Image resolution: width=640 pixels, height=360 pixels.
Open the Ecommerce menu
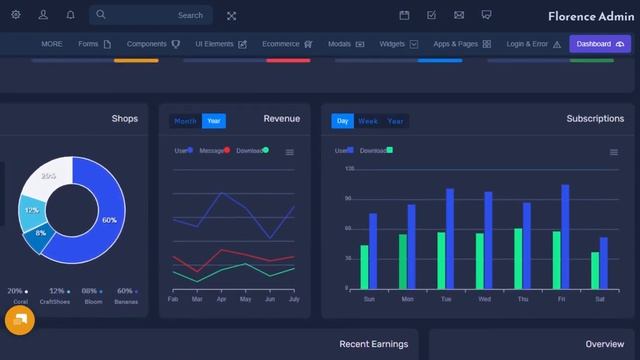pyautogui.click(x=287, y=44)
